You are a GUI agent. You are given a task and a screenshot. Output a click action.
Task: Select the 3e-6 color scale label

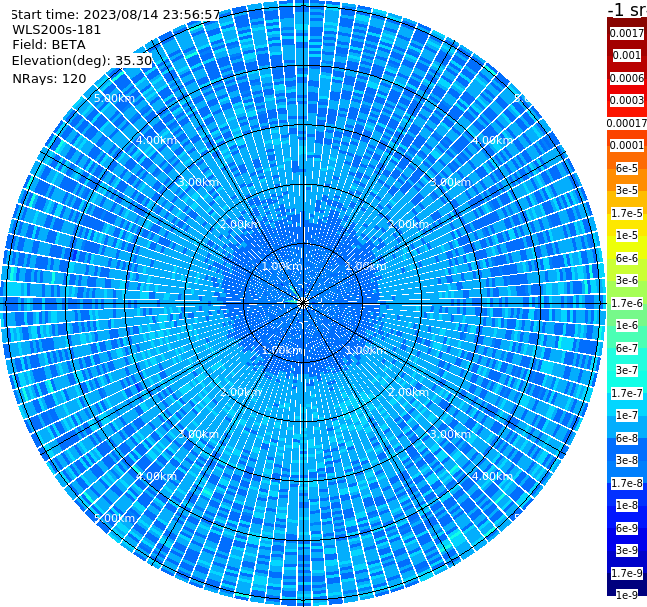click(627, 280)
